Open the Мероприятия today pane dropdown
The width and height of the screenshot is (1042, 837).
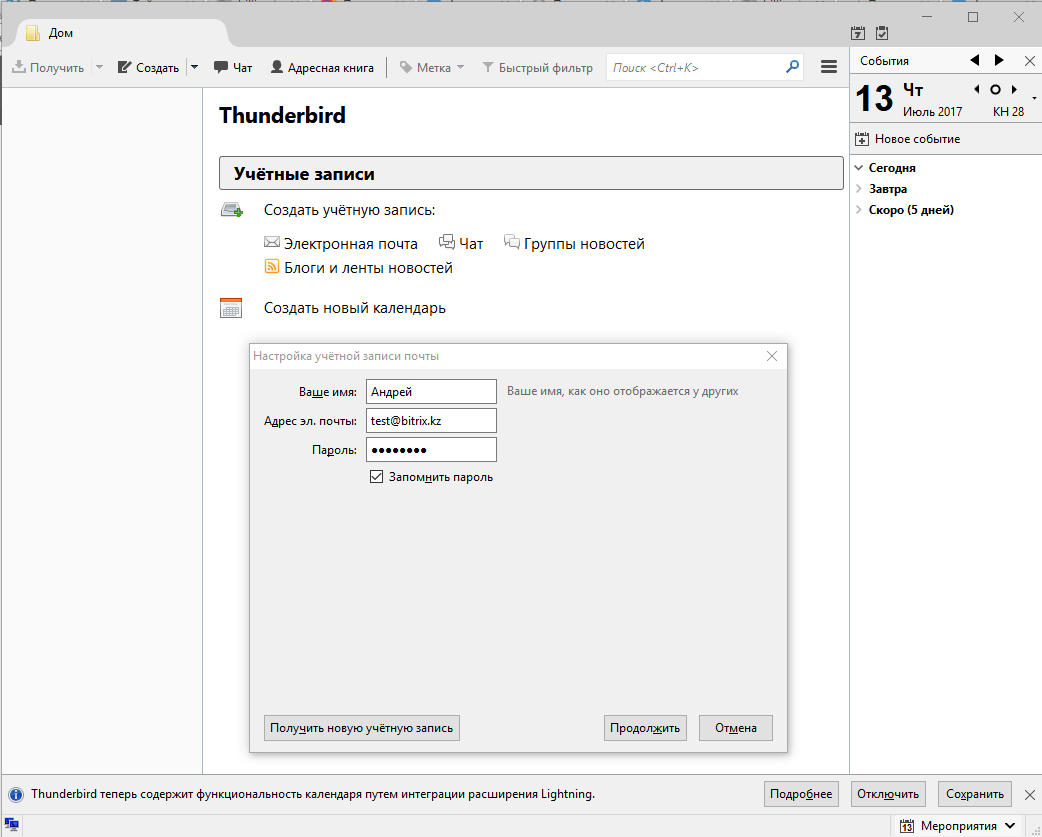click(x=957, y=826)
